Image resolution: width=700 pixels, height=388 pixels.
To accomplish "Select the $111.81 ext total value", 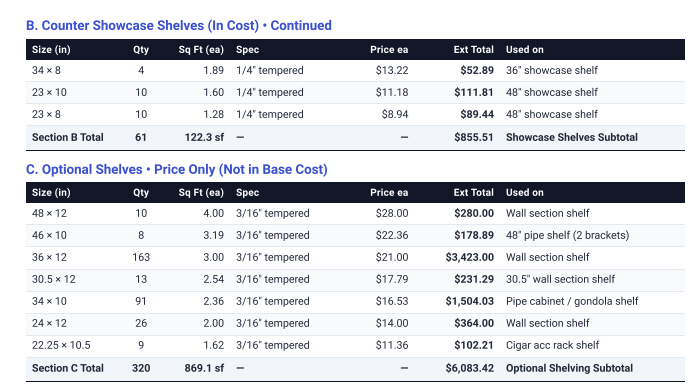I will 474,92.
